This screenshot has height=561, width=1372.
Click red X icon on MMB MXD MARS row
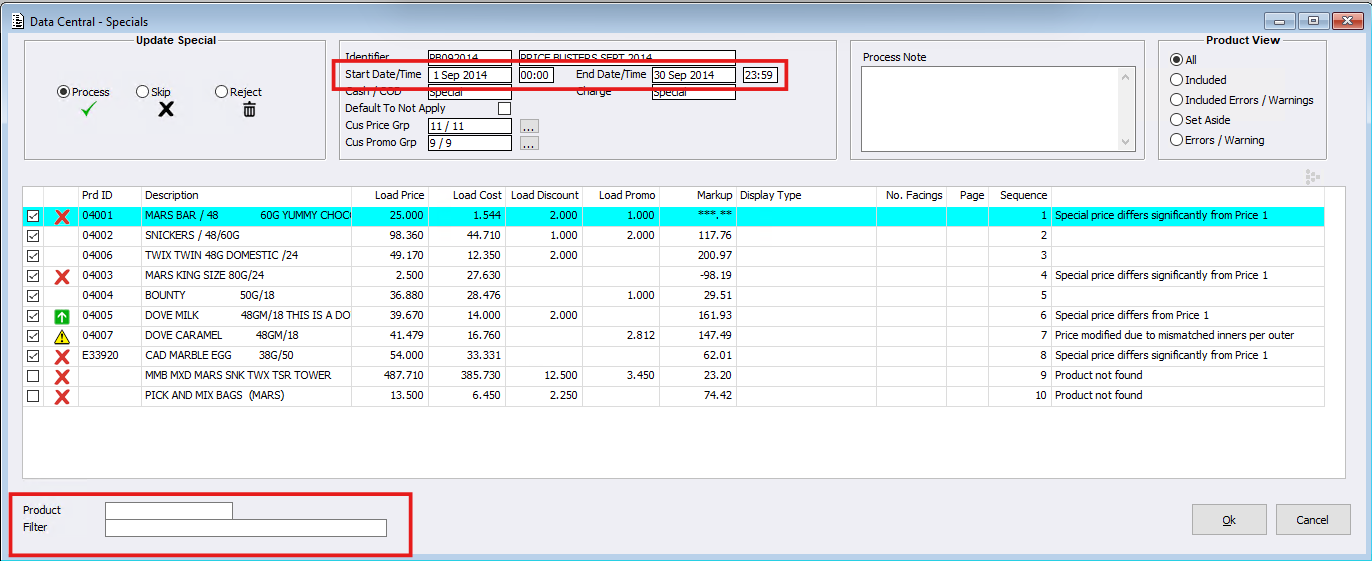pyautogui.click(x=62, y=376)
